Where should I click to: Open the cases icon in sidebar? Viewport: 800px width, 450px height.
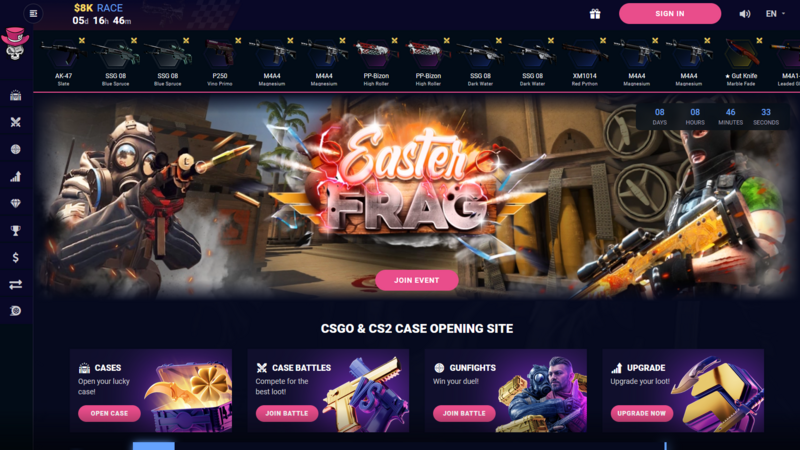point(16,95)
